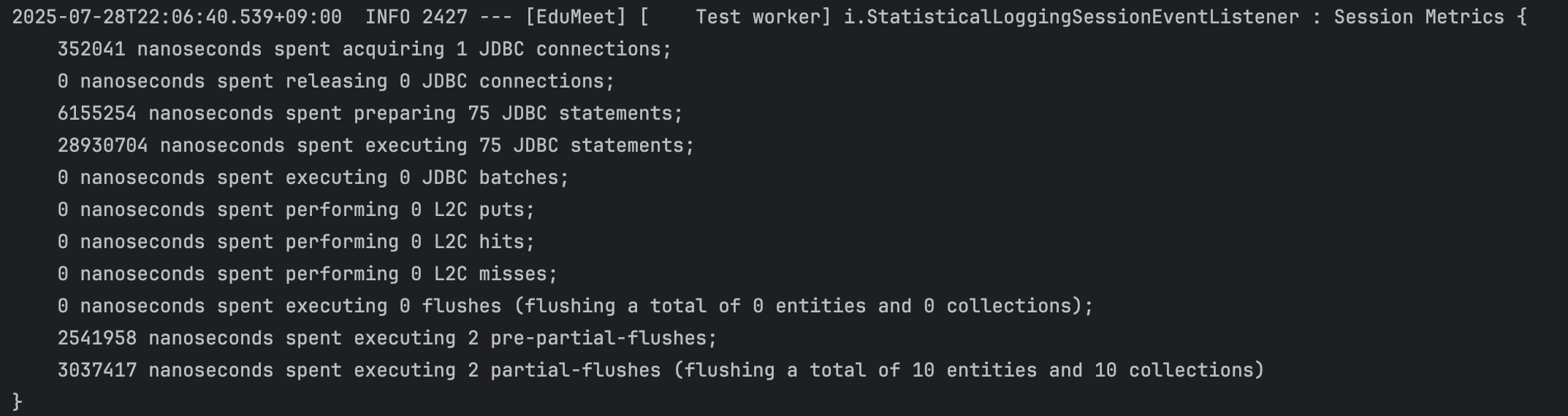Click the 6155254 nanoseconds value
Viewport: 1568px width, 416px height.
point(97,113)
